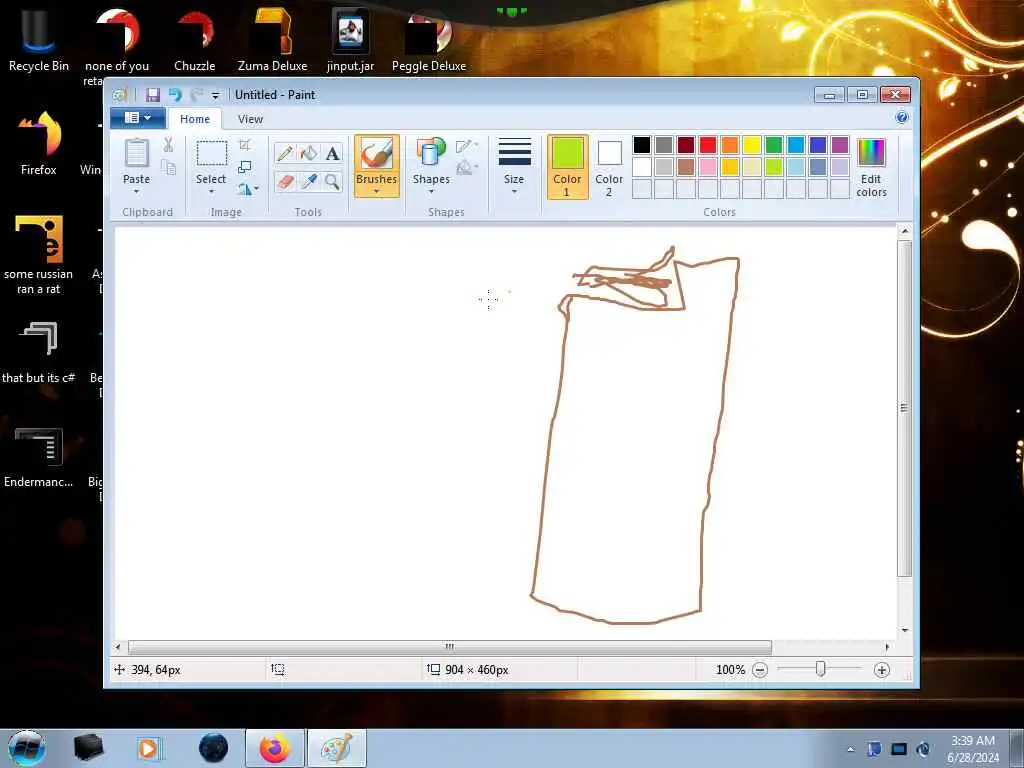Screen dimensions: 1024x768
Task: Click the Shapes gallery icon
Action: pyautogui.click(x=431, y=153)
